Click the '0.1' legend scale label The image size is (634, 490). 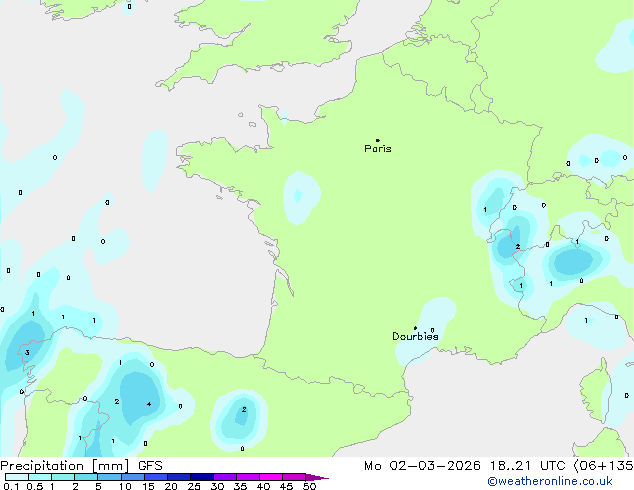pyautogui.click(x=11, y=486)
